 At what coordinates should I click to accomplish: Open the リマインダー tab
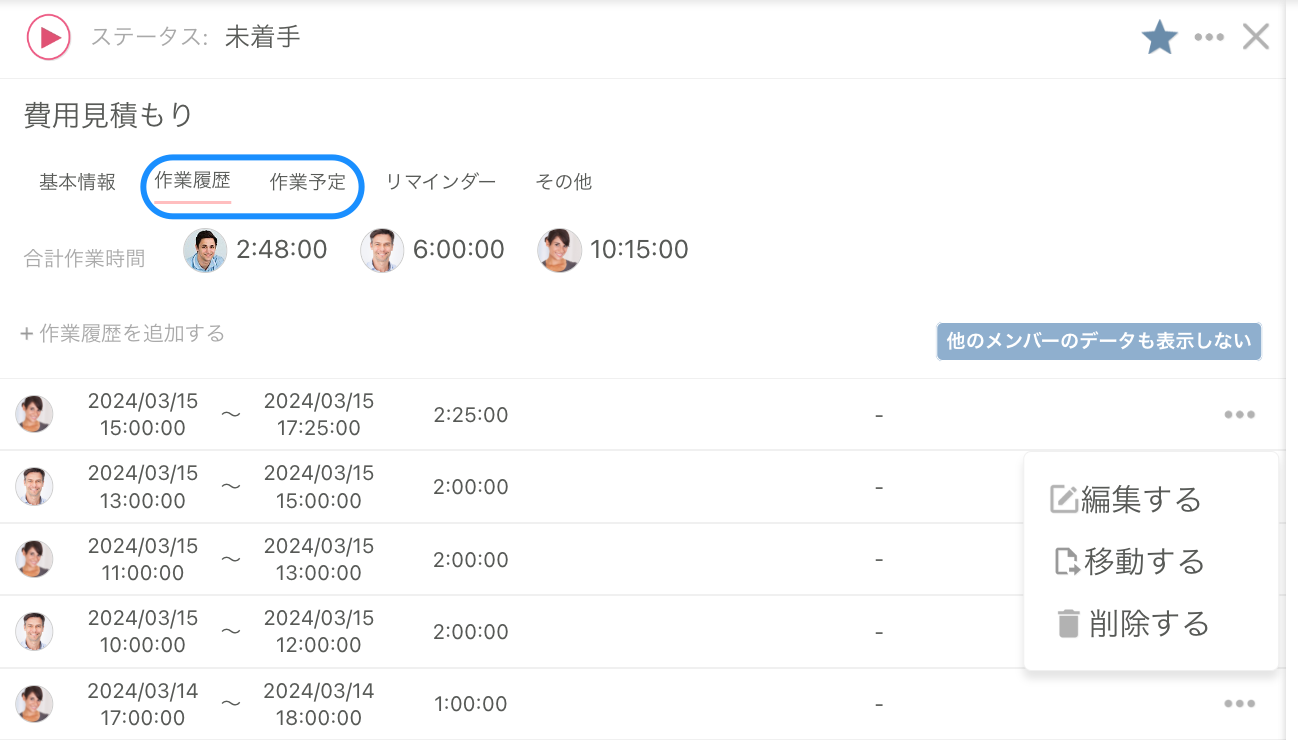[x=440, y=181]
